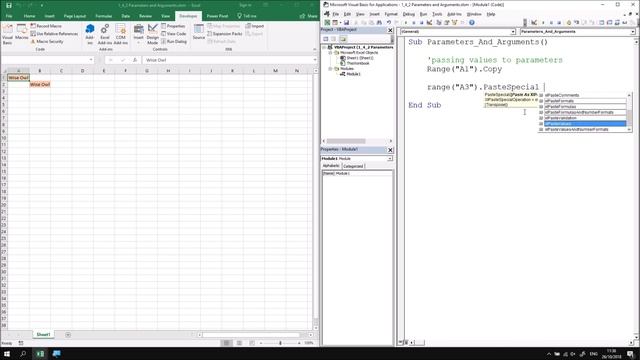Click Excel Save icon in quick access toolbar
The height and width of the screenshot is (360, 640).
[x=9, y=5]
